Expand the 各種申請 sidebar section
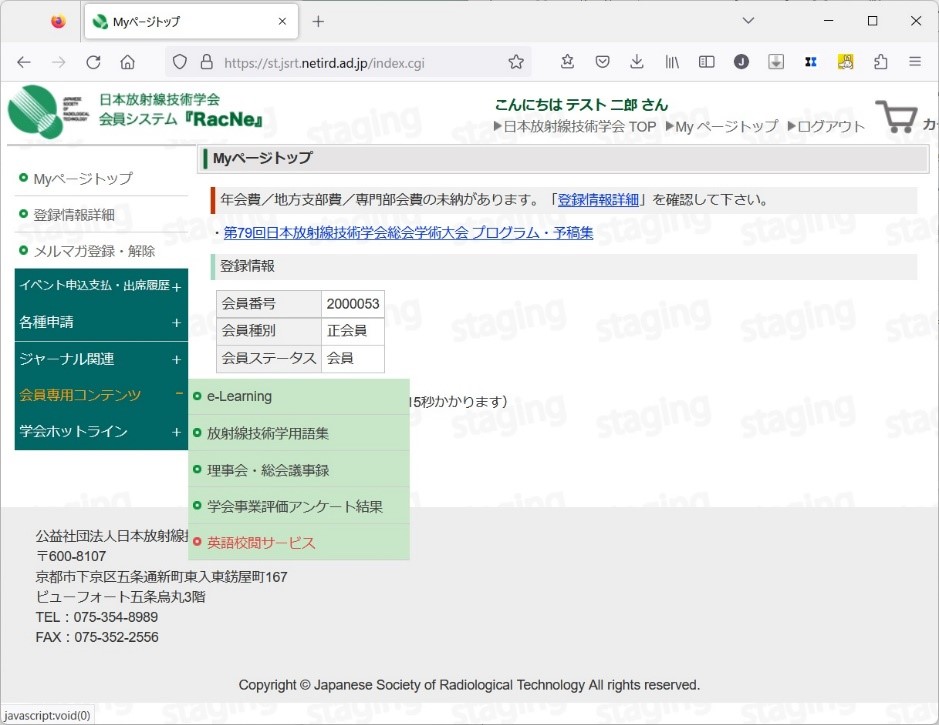Screen dimensions: 939x725 click(100, 323)
